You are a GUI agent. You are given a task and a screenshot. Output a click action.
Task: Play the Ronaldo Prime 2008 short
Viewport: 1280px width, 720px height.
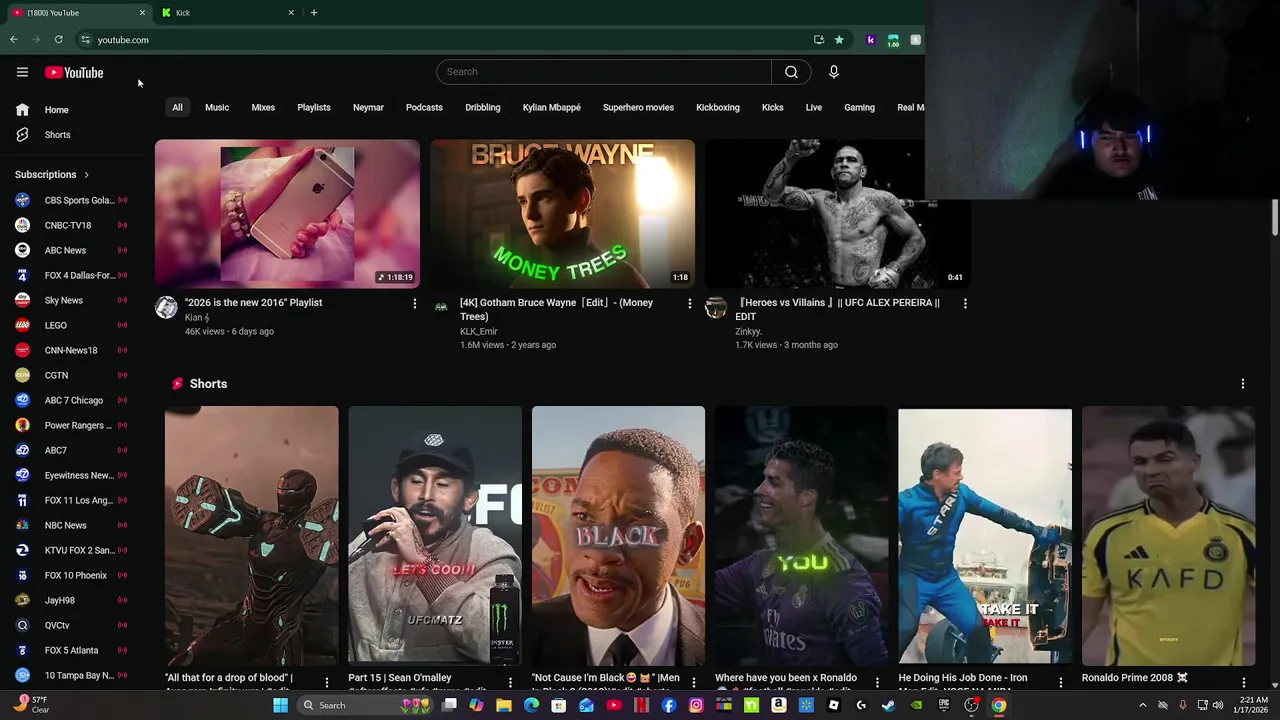pyautogui.click(x=1168, y=536)
